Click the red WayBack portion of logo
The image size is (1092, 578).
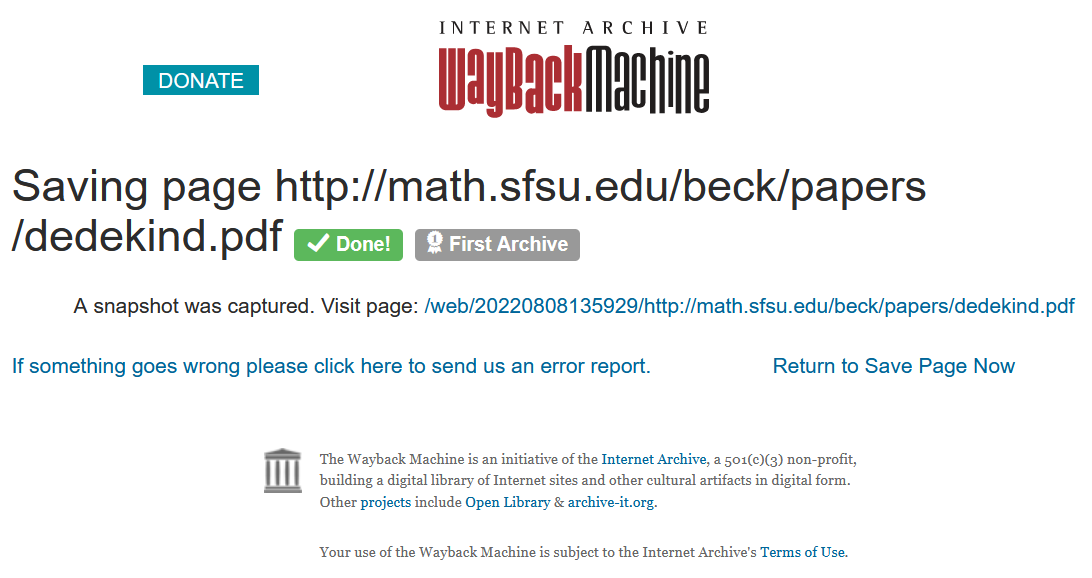click(x=510, y=81)
